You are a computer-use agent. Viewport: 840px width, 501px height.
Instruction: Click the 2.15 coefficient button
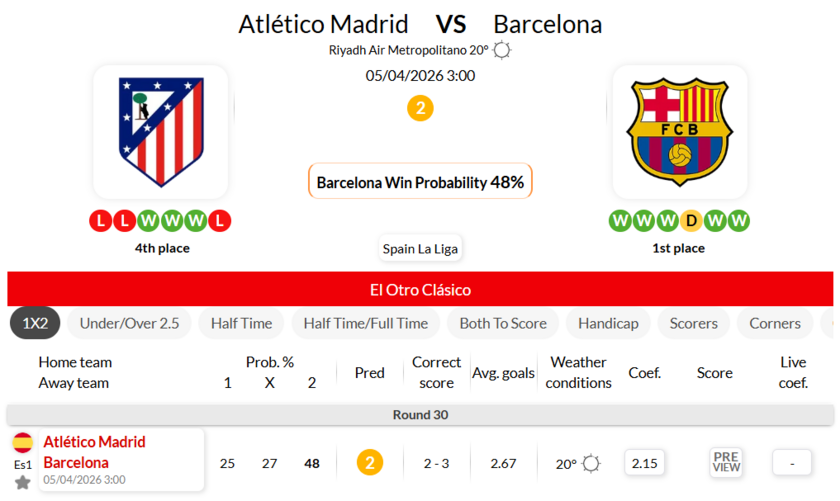coord(645,462)
